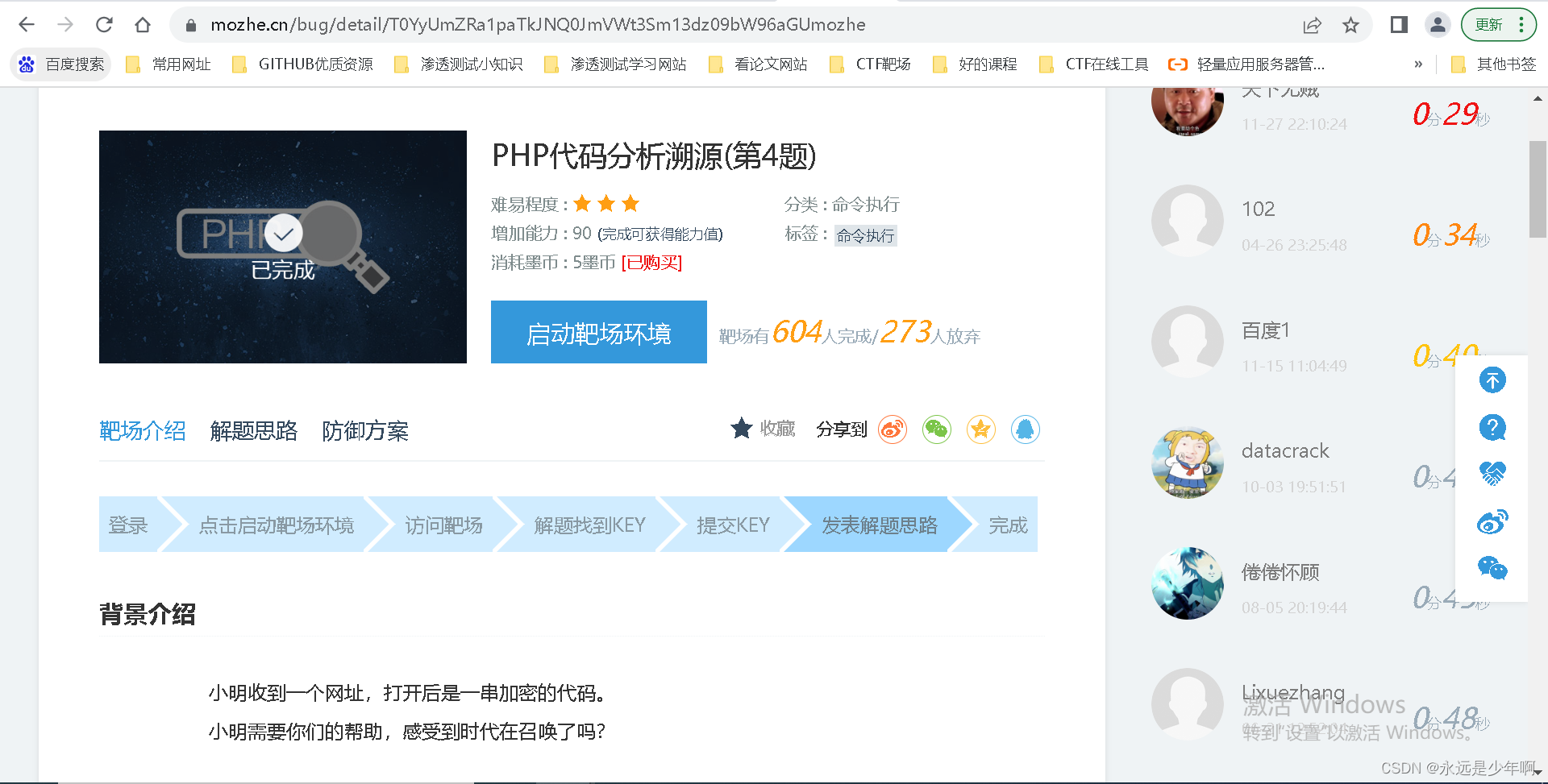Image resolution: width=1548 pixels, height=784 pixels.
Task: Click the floating handshake icon
Action: [x=1492, y=474]
